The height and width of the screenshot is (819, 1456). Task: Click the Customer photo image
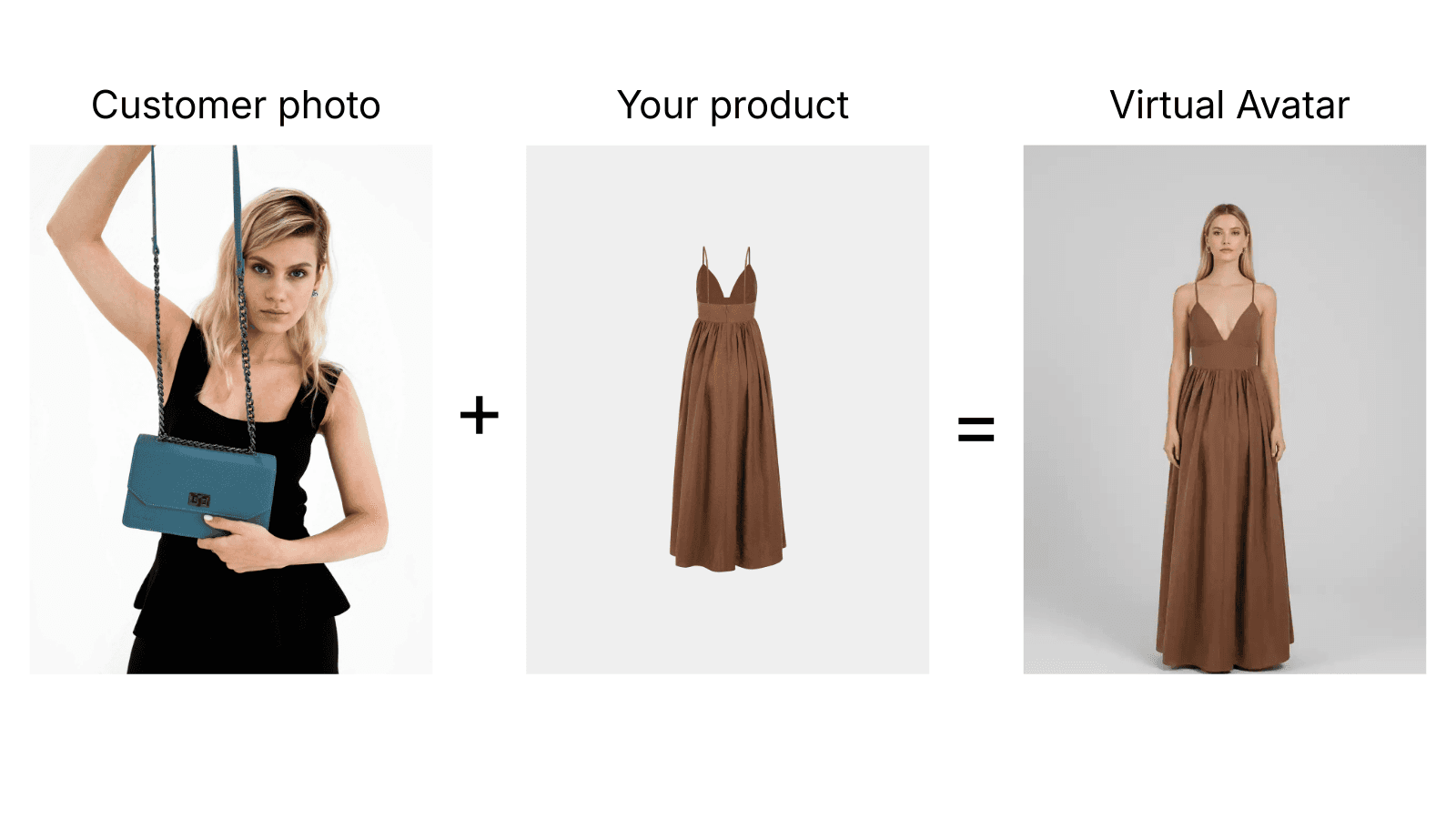pos(231,409)
